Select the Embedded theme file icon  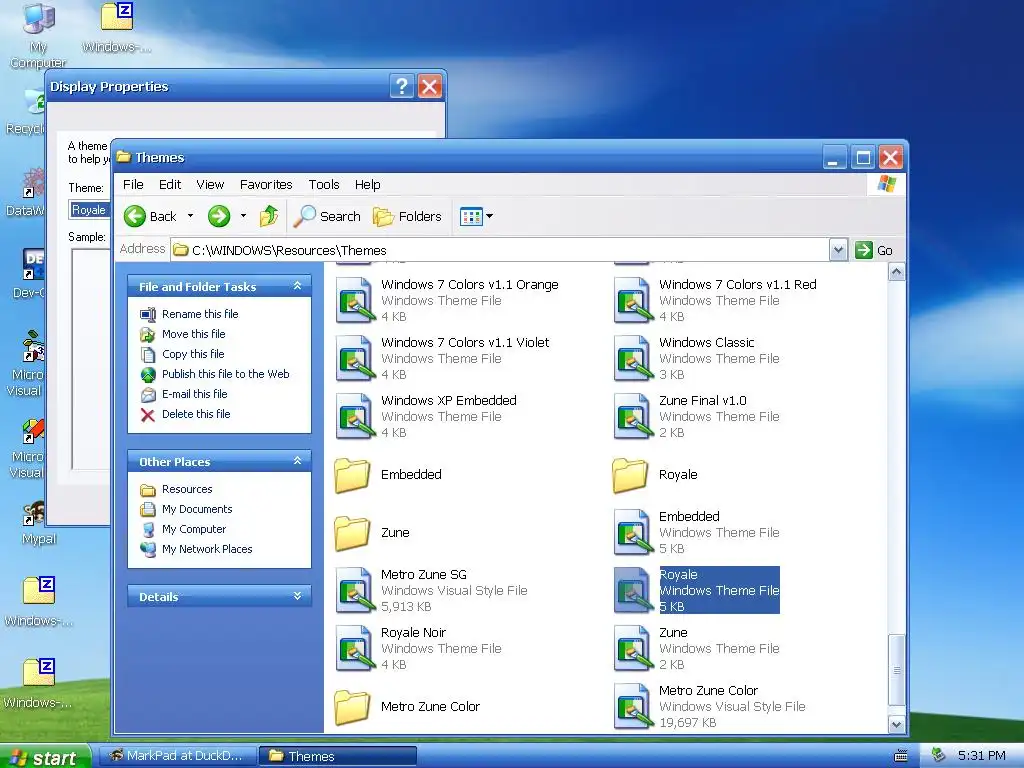coord(633,532)
